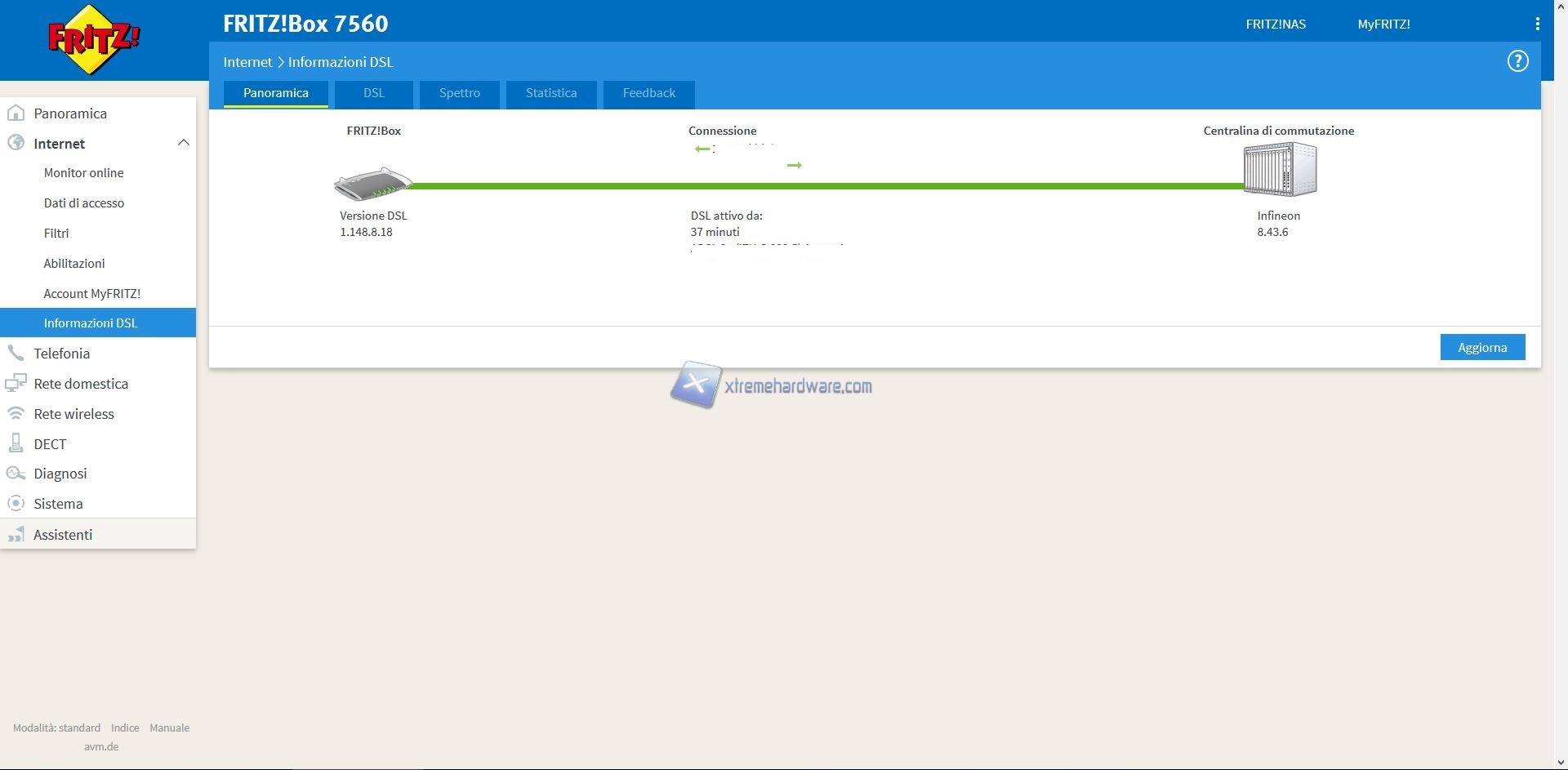This screenshot has height=770, width=1568.
Task: Open the help question mark icon
Action: [x=1517, y=61]
